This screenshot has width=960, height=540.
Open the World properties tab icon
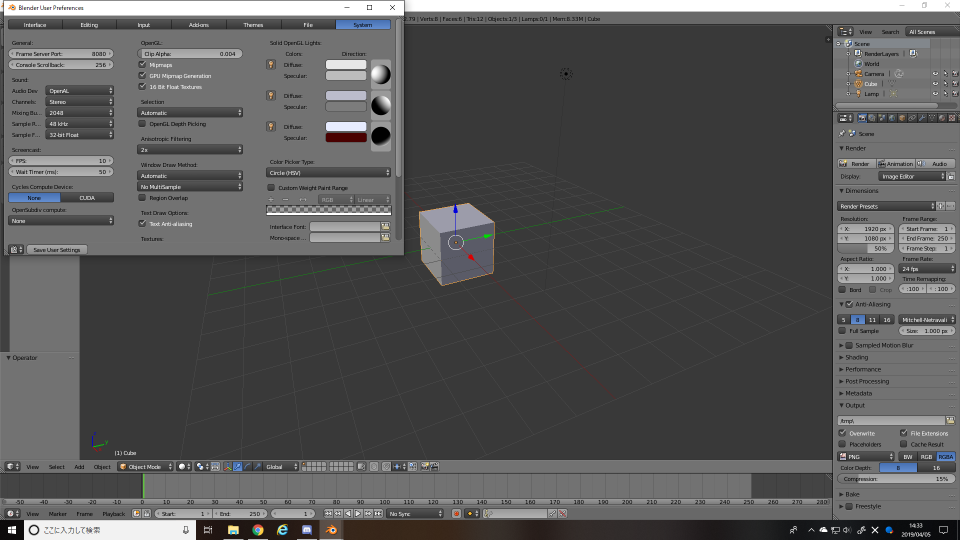coord(892,118)
